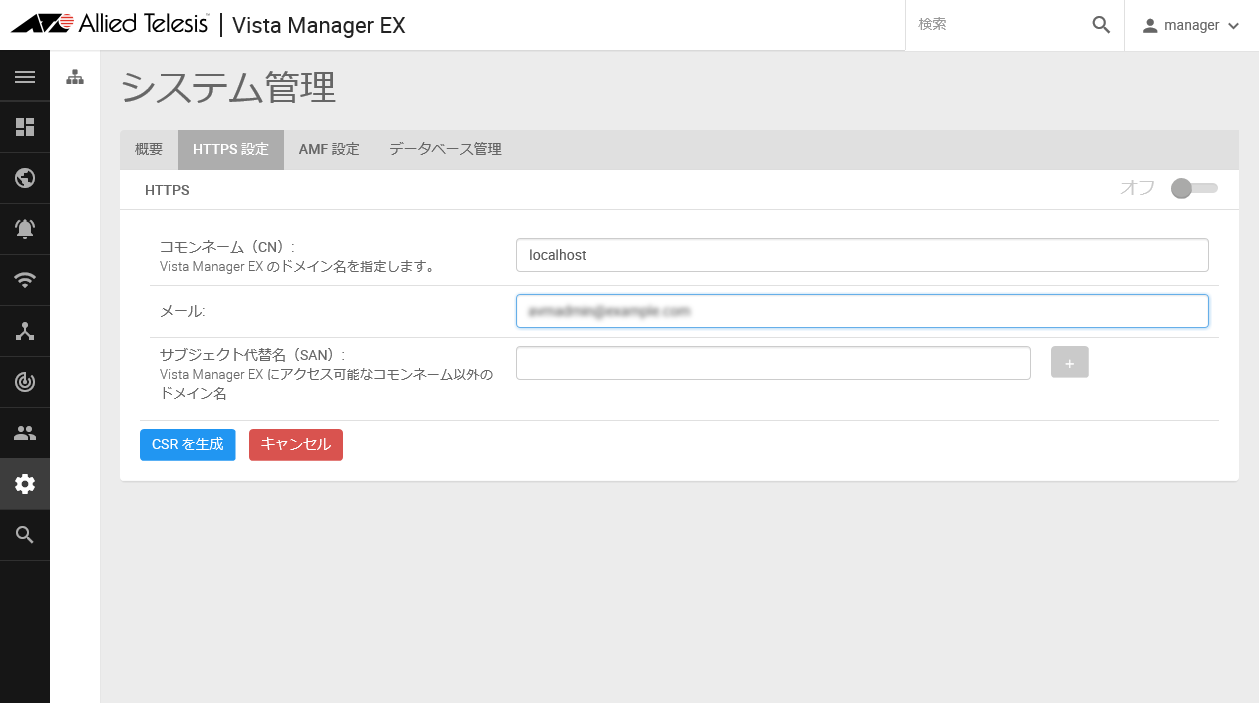Switch to the 概要 tab
Image resolution: width=1259 pixels, height=703 pixels.
(149, 150)
